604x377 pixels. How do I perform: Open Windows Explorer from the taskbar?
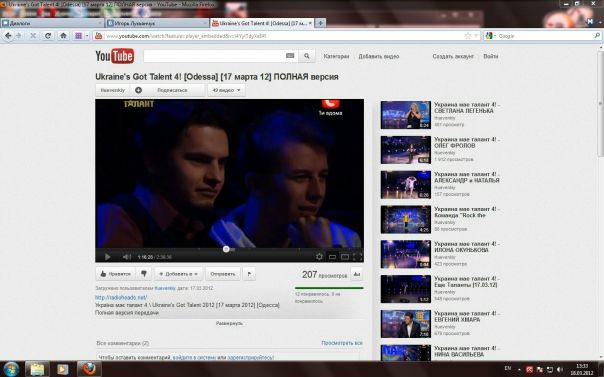[37, 369]
